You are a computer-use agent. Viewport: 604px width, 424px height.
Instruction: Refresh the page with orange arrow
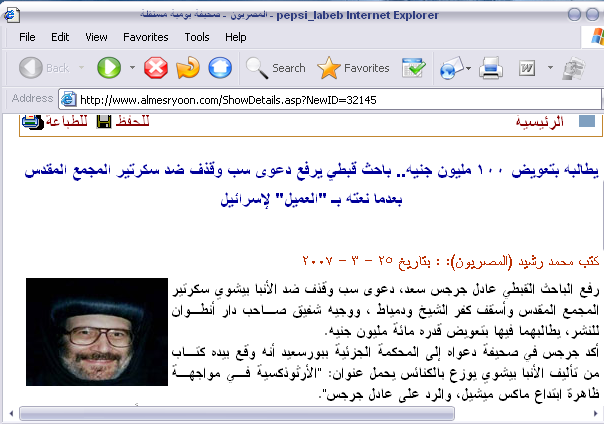click(x=188, y=68)
